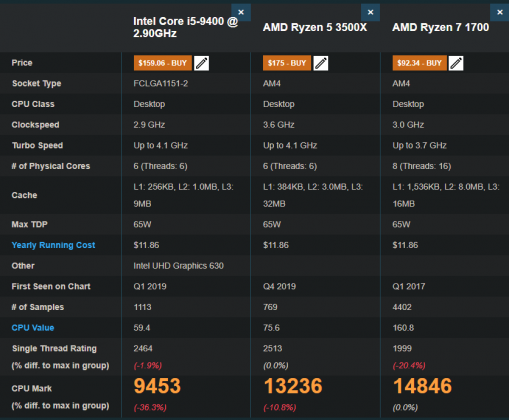Click the Other row label

click(x=23, y=266)
